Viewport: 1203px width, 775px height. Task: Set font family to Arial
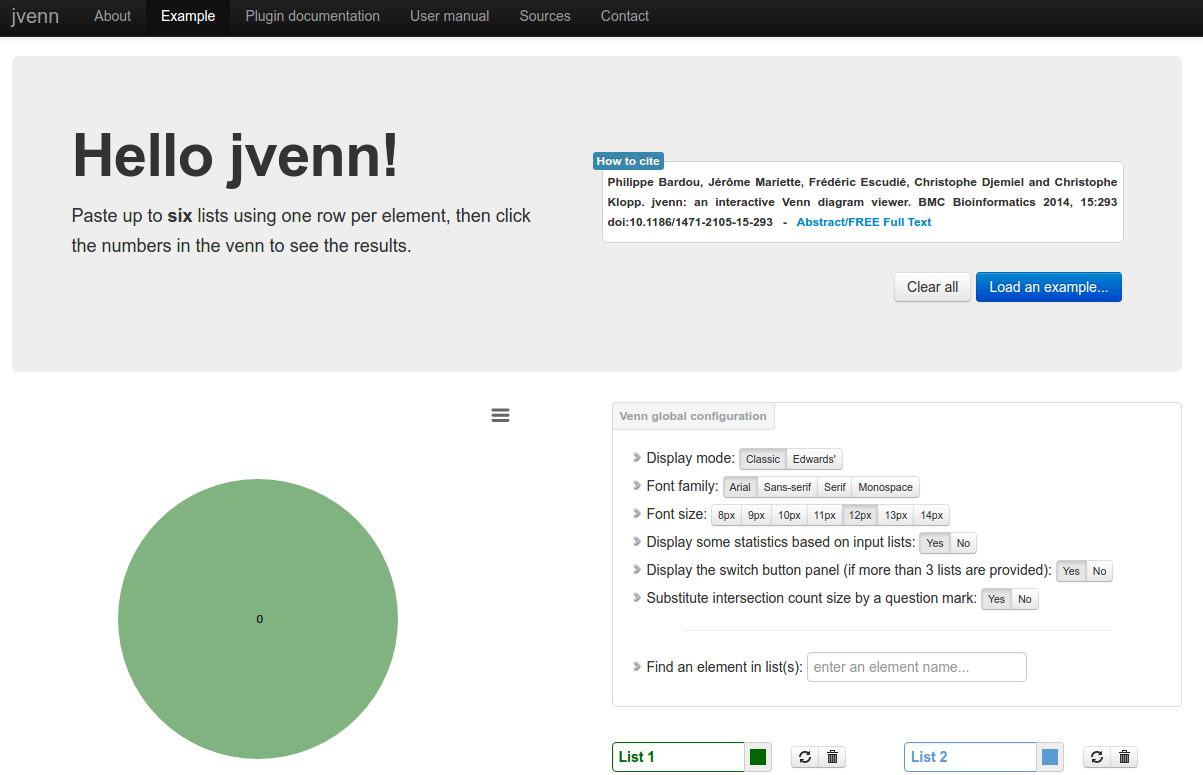(x=740, y=487)
